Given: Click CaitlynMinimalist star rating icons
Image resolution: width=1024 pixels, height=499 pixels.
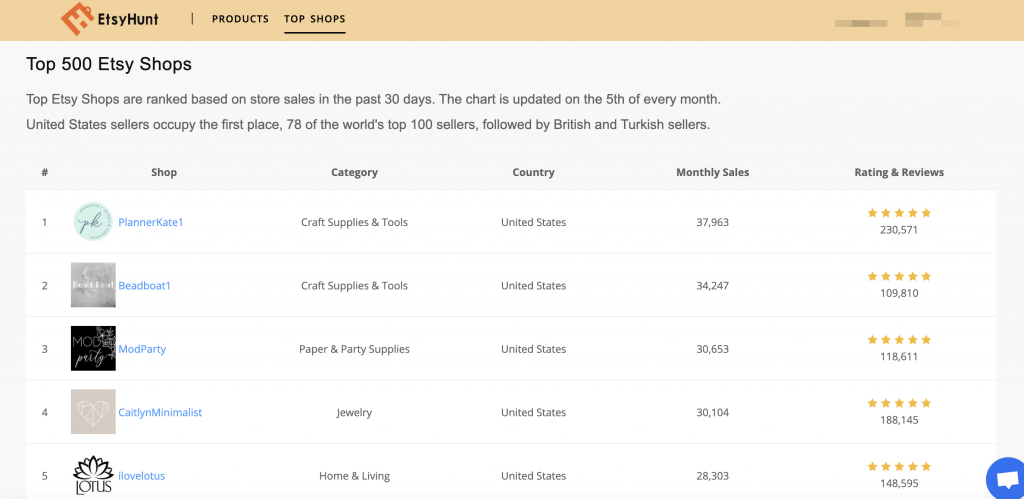Looking at the screenshot, I should 898,403.
